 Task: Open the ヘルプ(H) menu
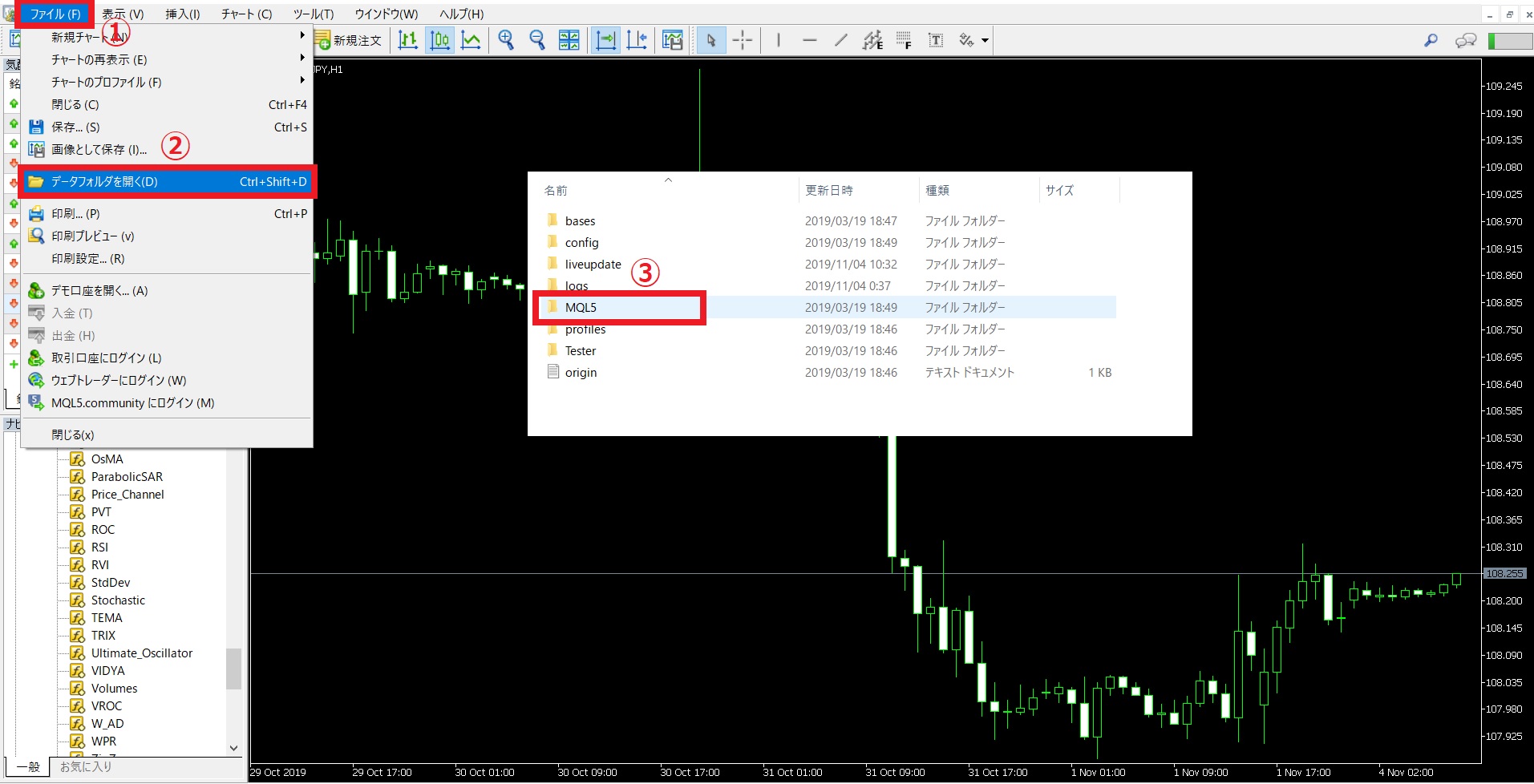click(x=462, y=14)
